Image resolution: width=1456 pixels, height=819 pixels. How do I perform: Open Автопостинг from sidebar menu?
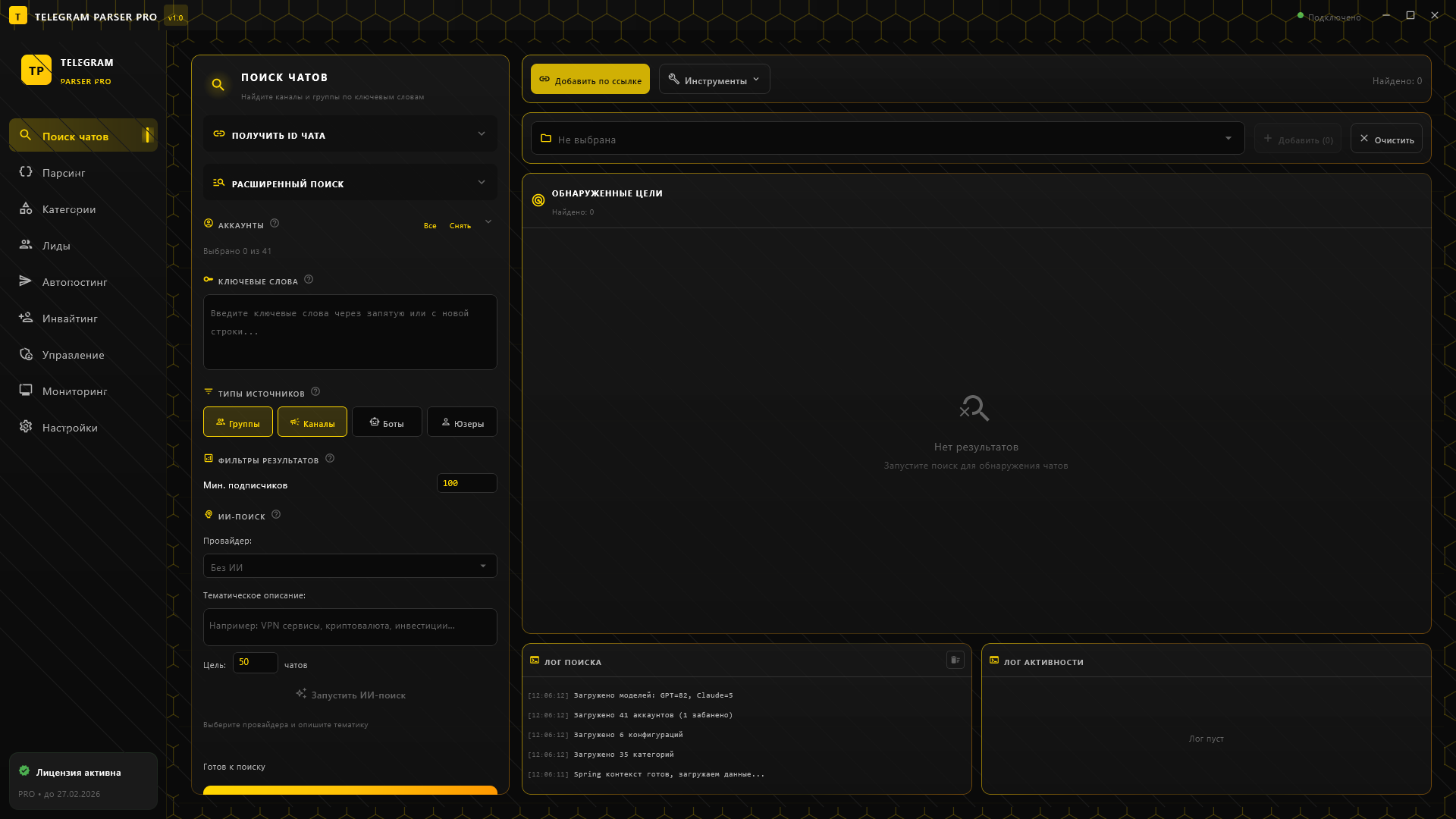tap(74, 282)
